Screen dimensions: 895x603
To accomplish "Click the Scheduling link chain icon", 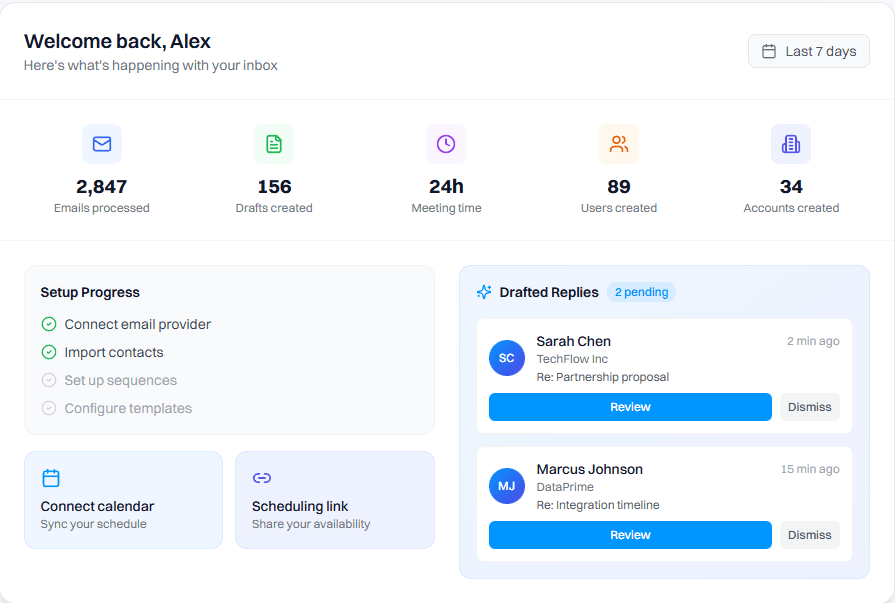I will pos(262,478).
